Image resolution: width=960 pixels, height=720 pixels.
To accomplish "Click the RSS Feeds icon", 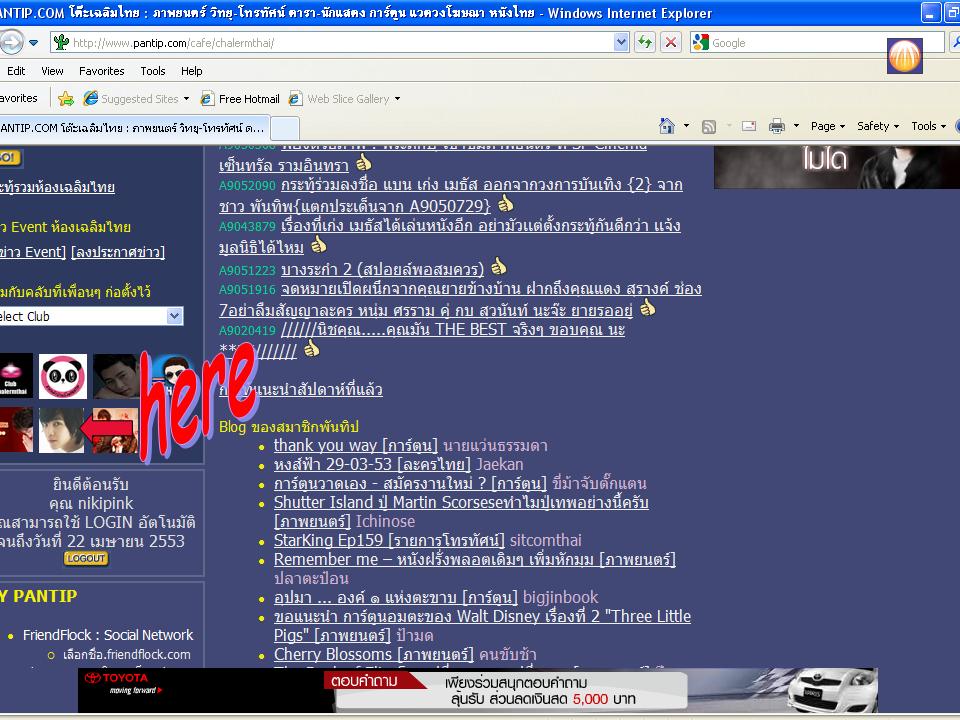I will (x=709, y=127).
